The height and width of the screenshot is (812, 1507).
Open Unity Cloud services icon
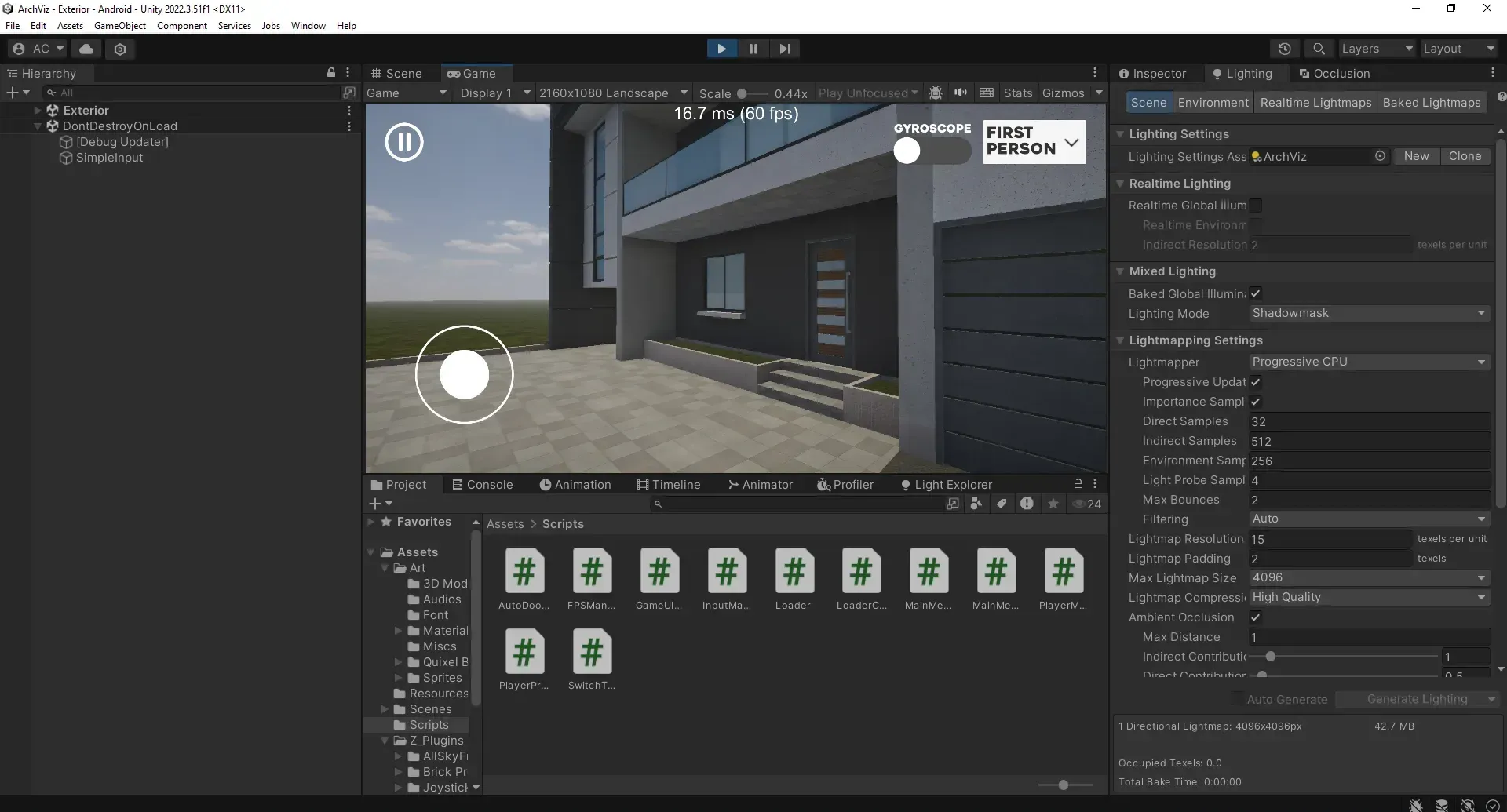click(86, 49)
